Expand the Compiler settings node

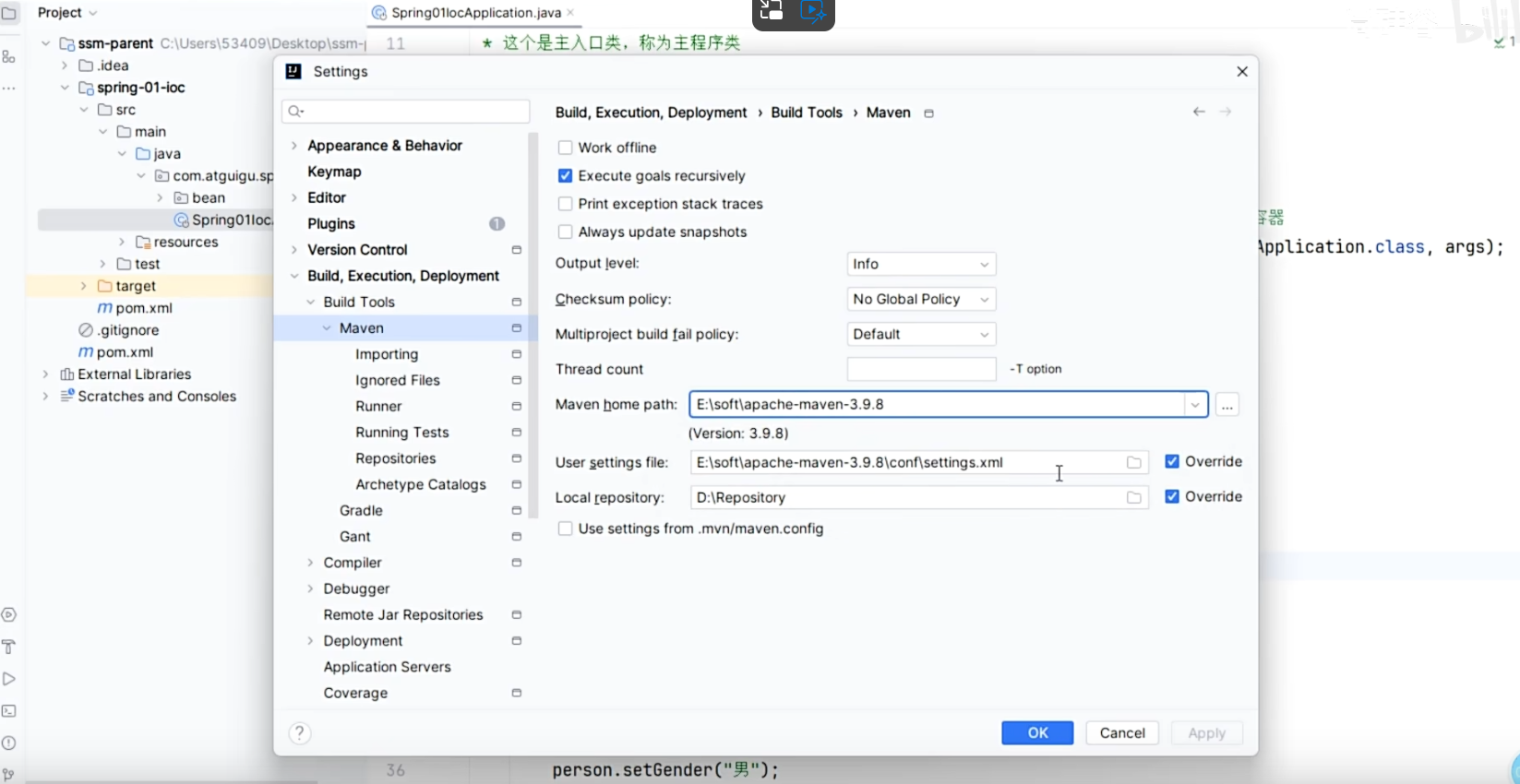[310, 563]
